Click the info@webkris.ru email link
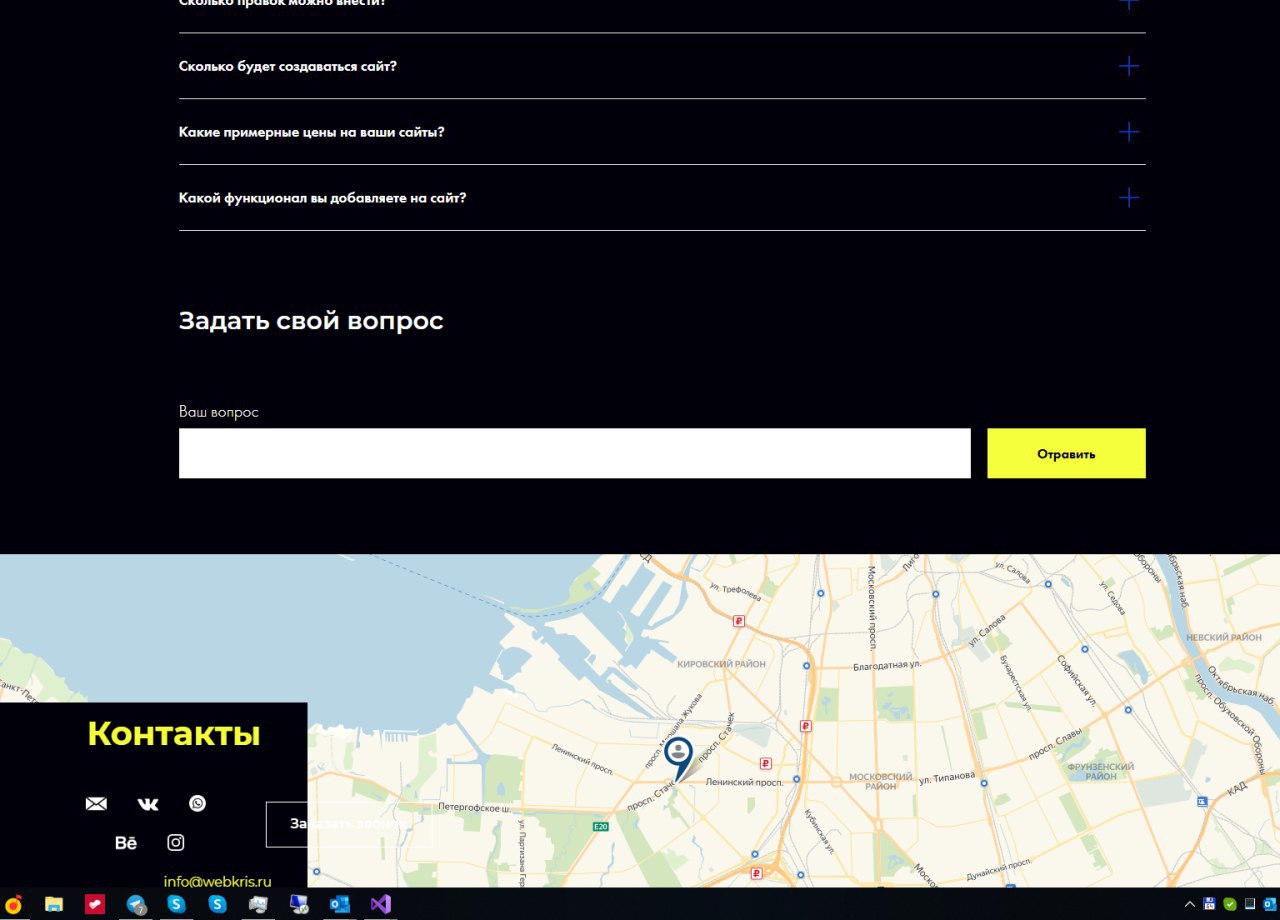This screenshot has height=920, width=1280. [x=218, y=882]
